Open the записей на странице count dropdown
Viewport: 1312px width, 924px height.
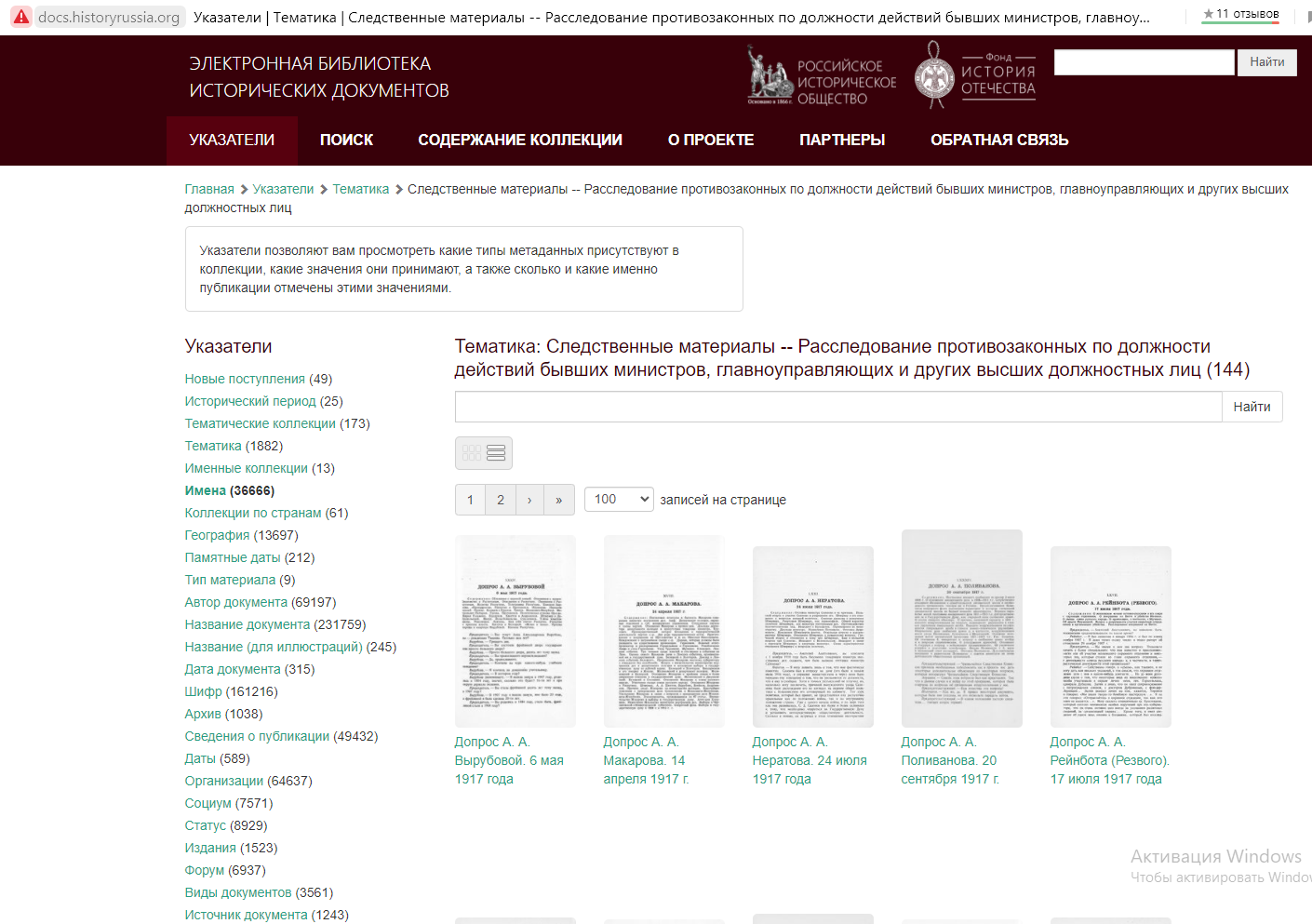tap(618, 499)
